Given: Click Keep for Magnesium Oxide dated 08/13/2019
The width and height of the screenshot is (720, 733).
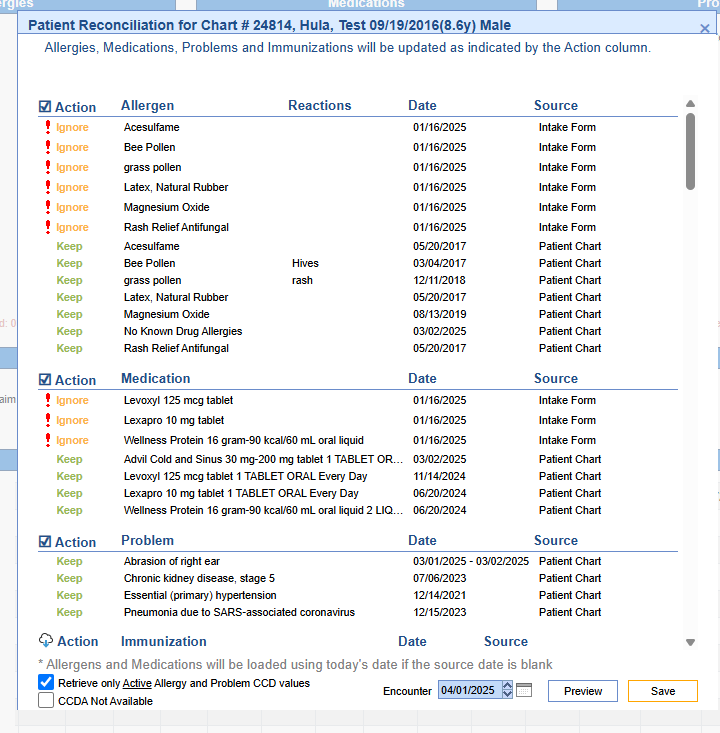Looking at the screenshot, I should tap(69, 314).
